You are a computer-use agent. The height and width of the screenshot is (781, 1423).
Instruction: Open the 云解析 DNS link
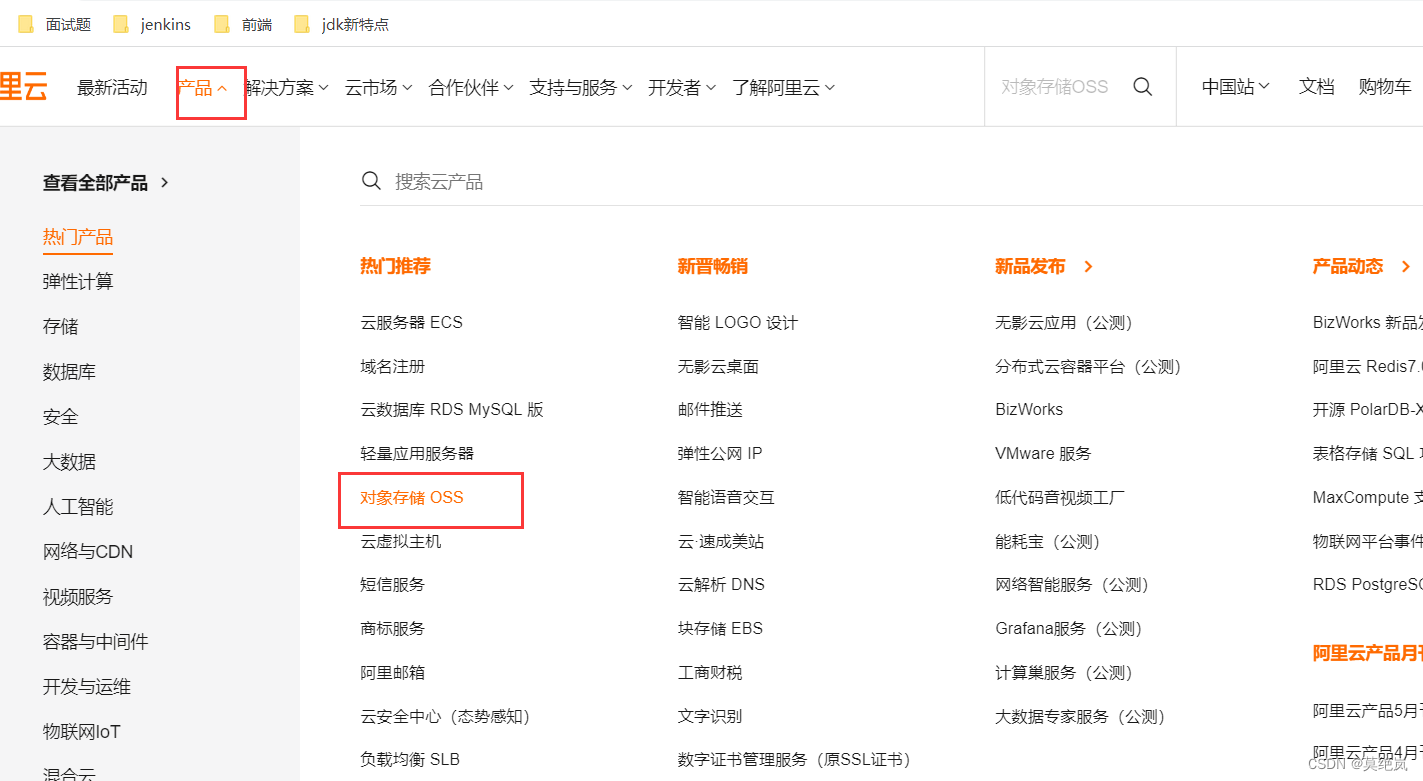click(721, 584)
